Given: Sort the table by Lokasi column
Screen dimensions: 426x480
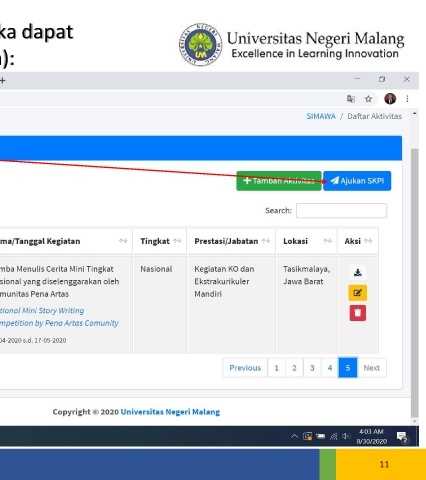Looking at the screenshot, I should point(307,241).
